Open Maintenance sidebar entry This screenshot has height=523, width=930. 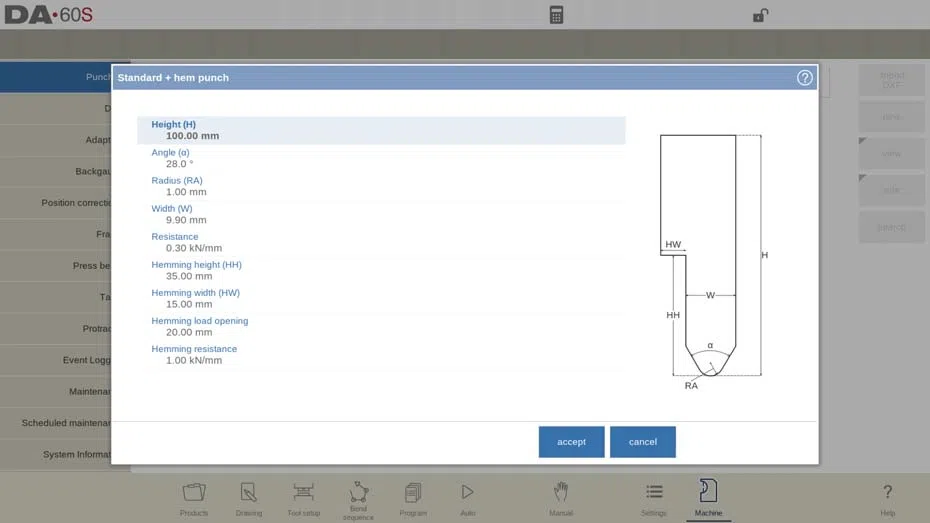tap(56, 391)
